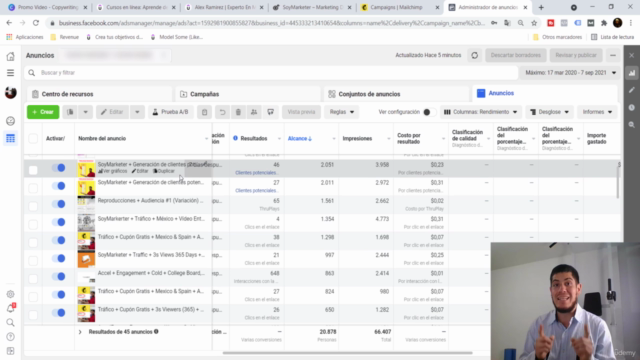Viewport: 640px width, 360px height.
Task: Select the table grid view icon in sidebar
Action: 11,139
